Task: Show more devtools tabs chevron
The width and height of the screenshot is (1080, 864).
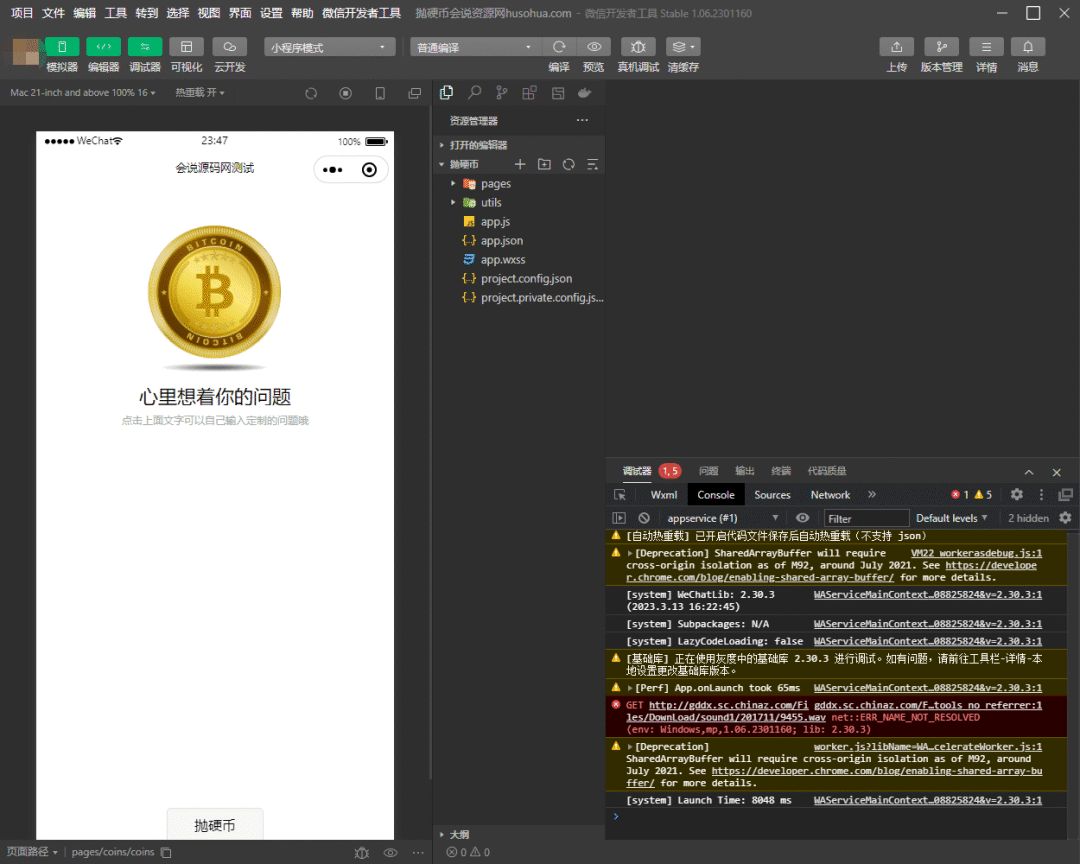Action: (x=872, y=495)
